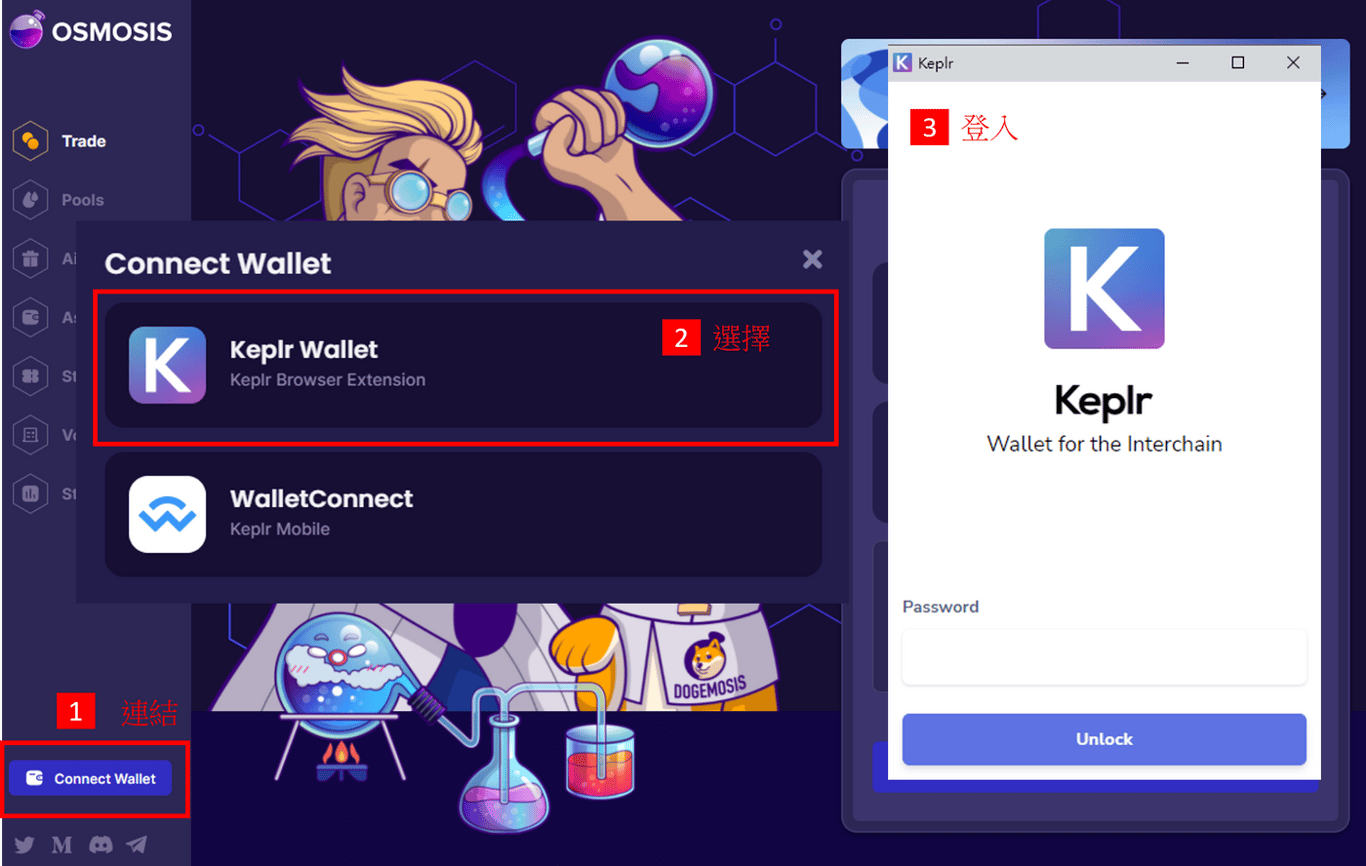Select the Keplr Wallet K icon
The width and height of the screenshot is (1366, 866).
[167, 365]
